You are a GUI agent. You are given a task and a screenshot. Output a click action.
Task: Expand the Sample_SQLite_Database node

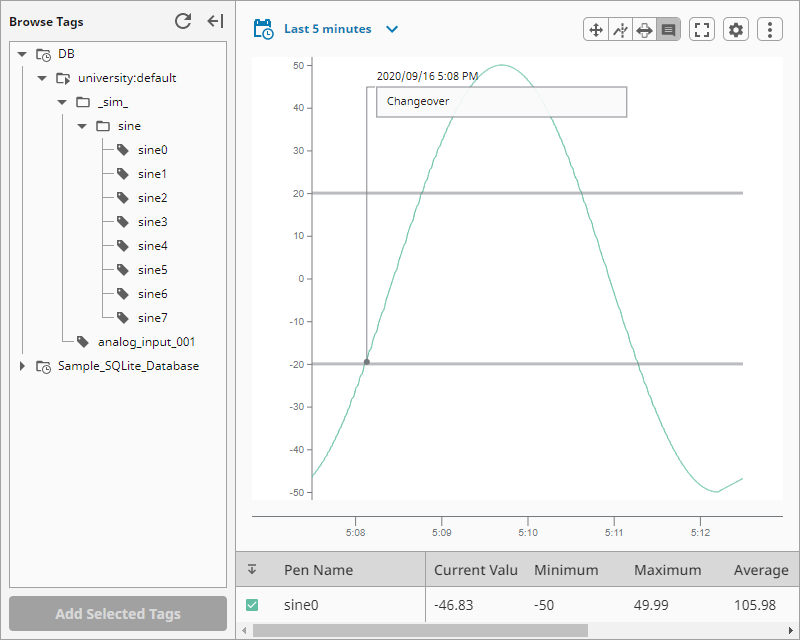23,366
